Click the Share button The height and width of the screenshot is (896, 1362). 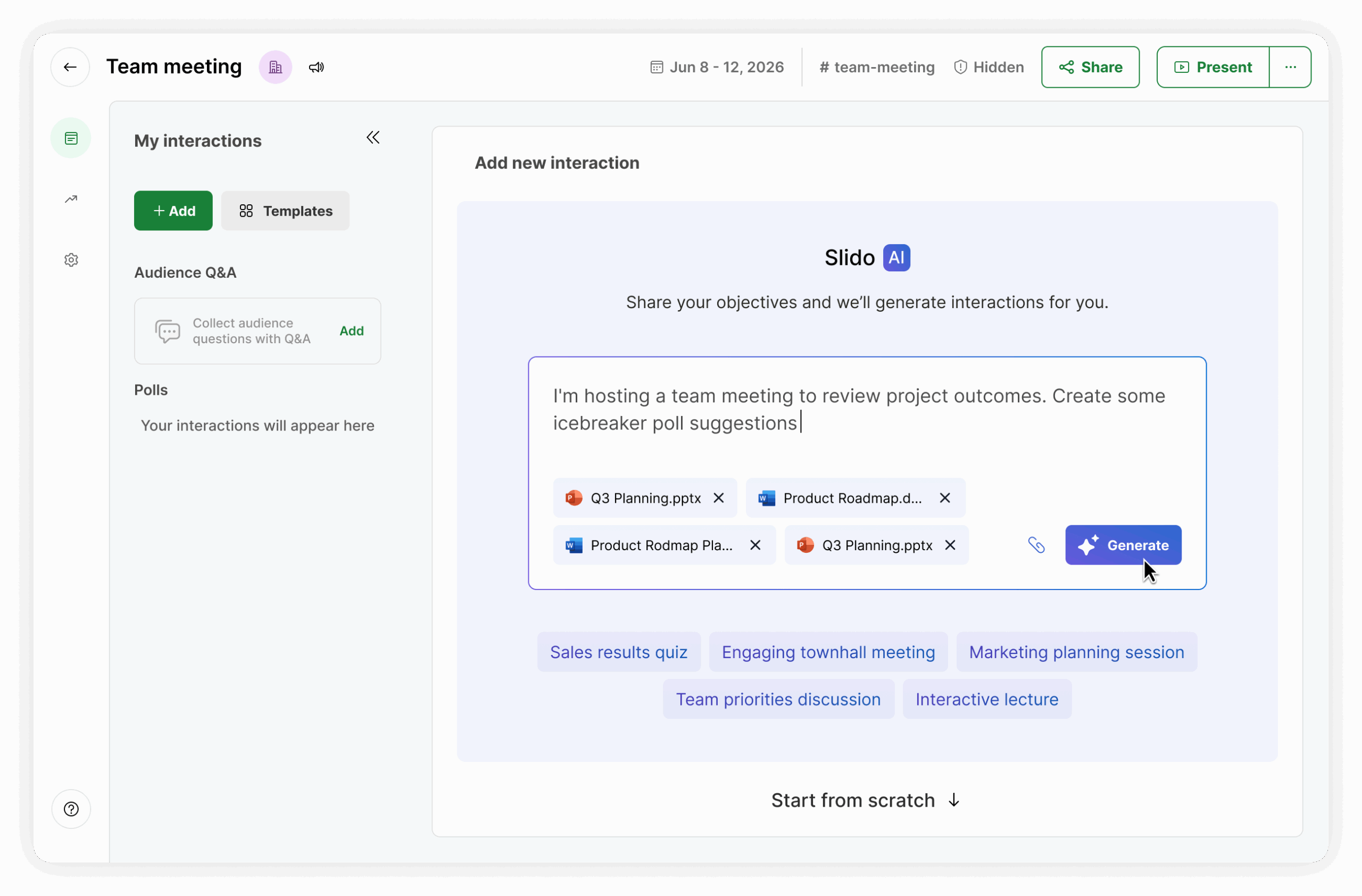[1090, 67]
